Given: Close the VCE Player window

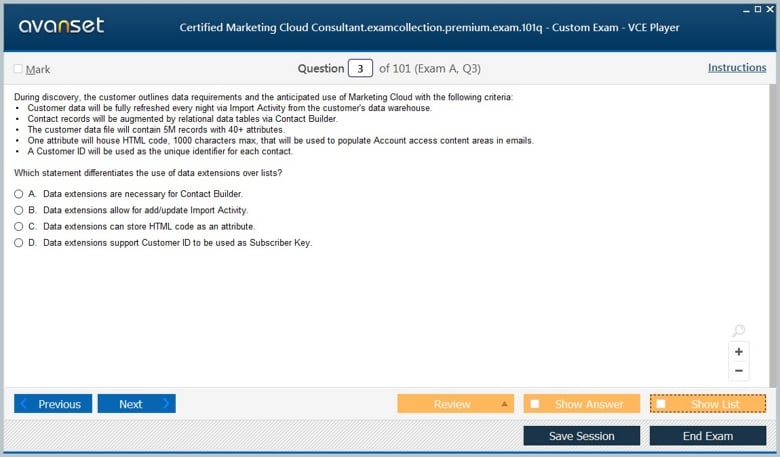Looking at the screenshot, I should tap(770, 9).
